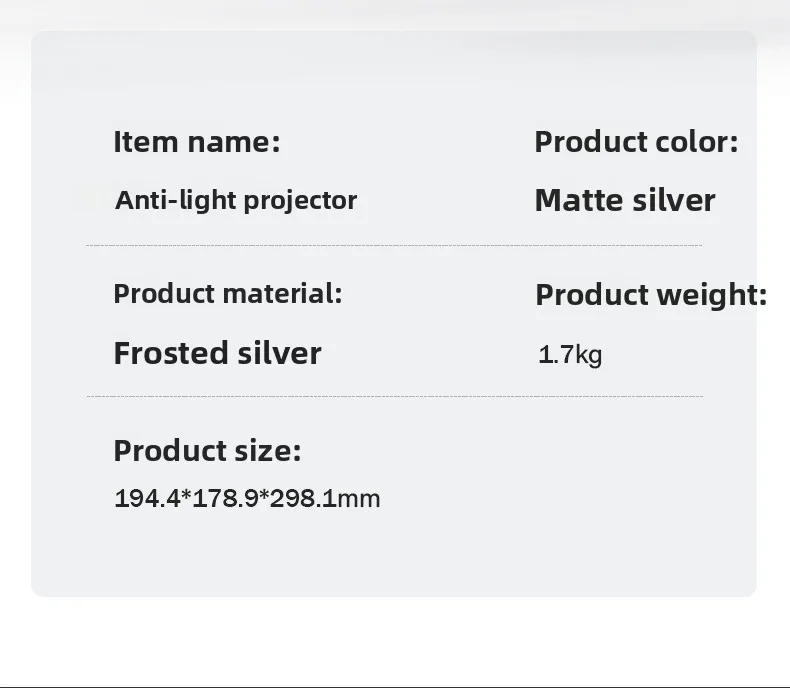Viewport: 790px width, 688px height.
Task: Select the "Frosted silver" material value
Action: pyautogui.click(x=217, y=353)
